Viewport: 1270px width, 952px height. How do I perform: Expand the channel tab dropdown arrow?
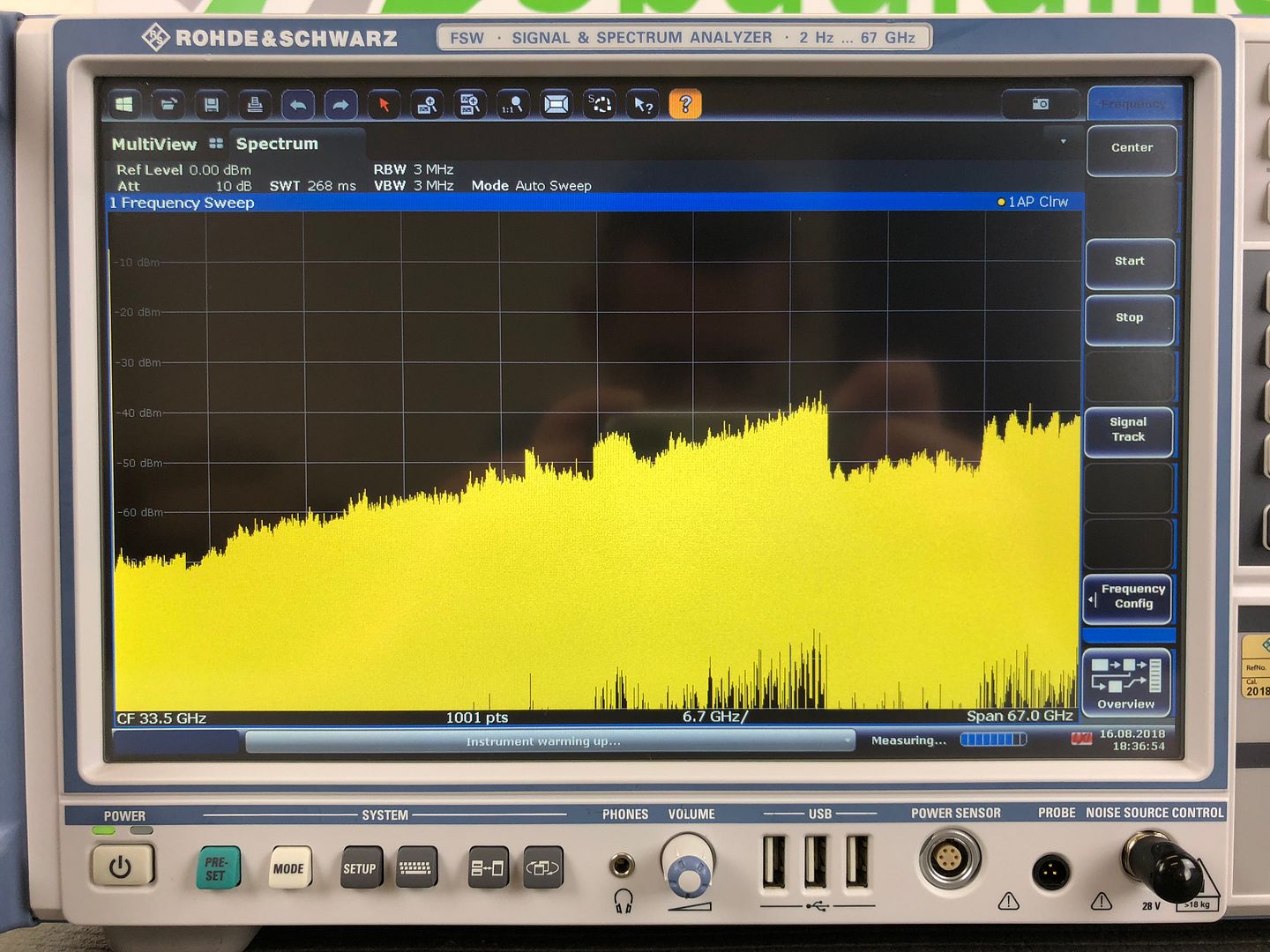tap(1063, 141)
